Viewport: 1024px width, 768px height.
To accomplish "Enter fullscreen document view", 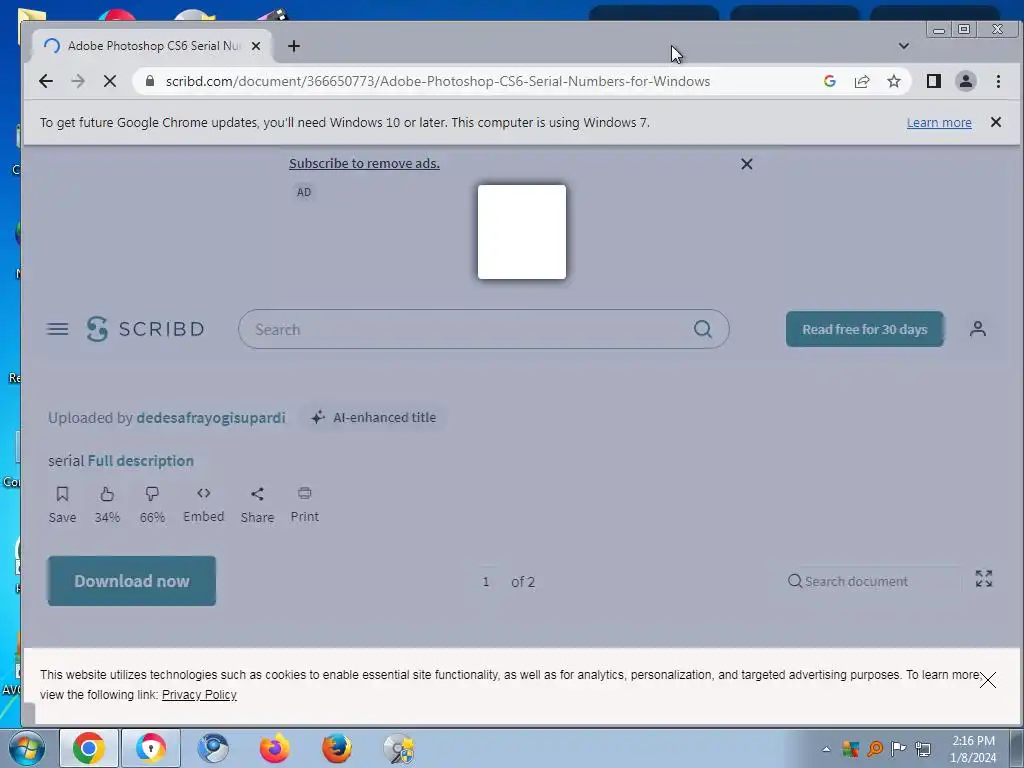I will click(984, 579).
